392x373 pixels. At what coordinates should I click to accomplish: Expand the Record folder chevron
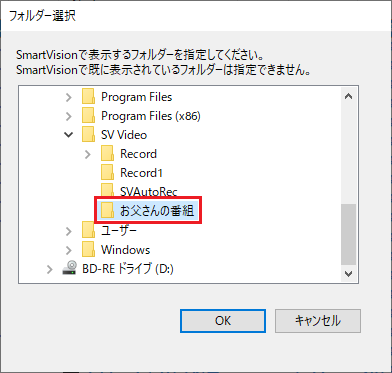click(x=88, y=154)
